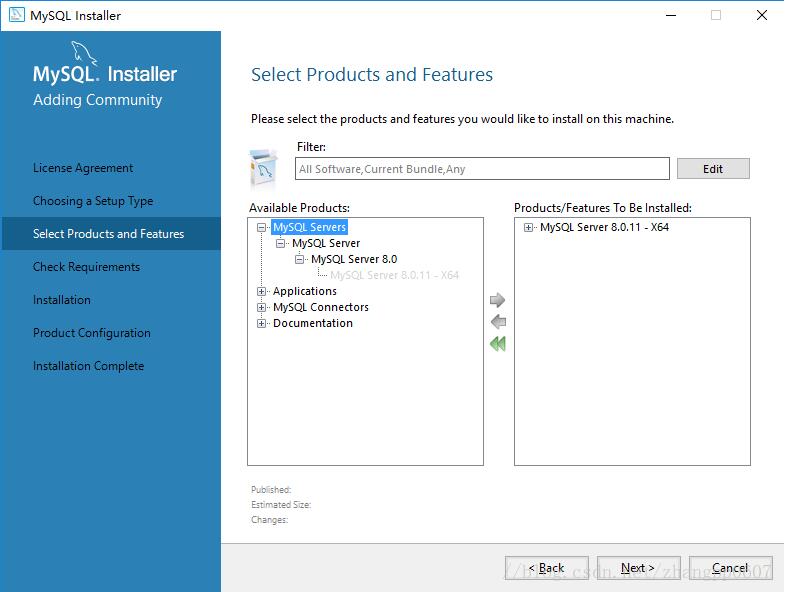785x592 pixels.
Task: Open the Check Requirements step
Action: (x=86, y=267)
